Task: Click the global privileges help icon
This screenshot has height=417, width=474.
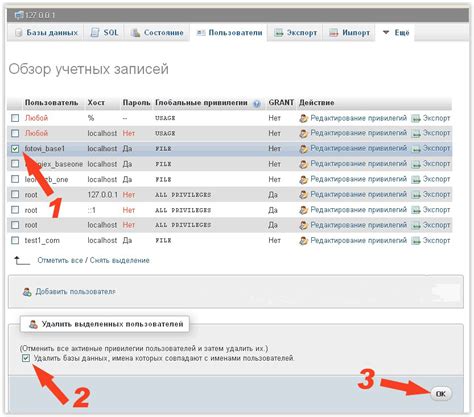Action: [x=256, y=103]
